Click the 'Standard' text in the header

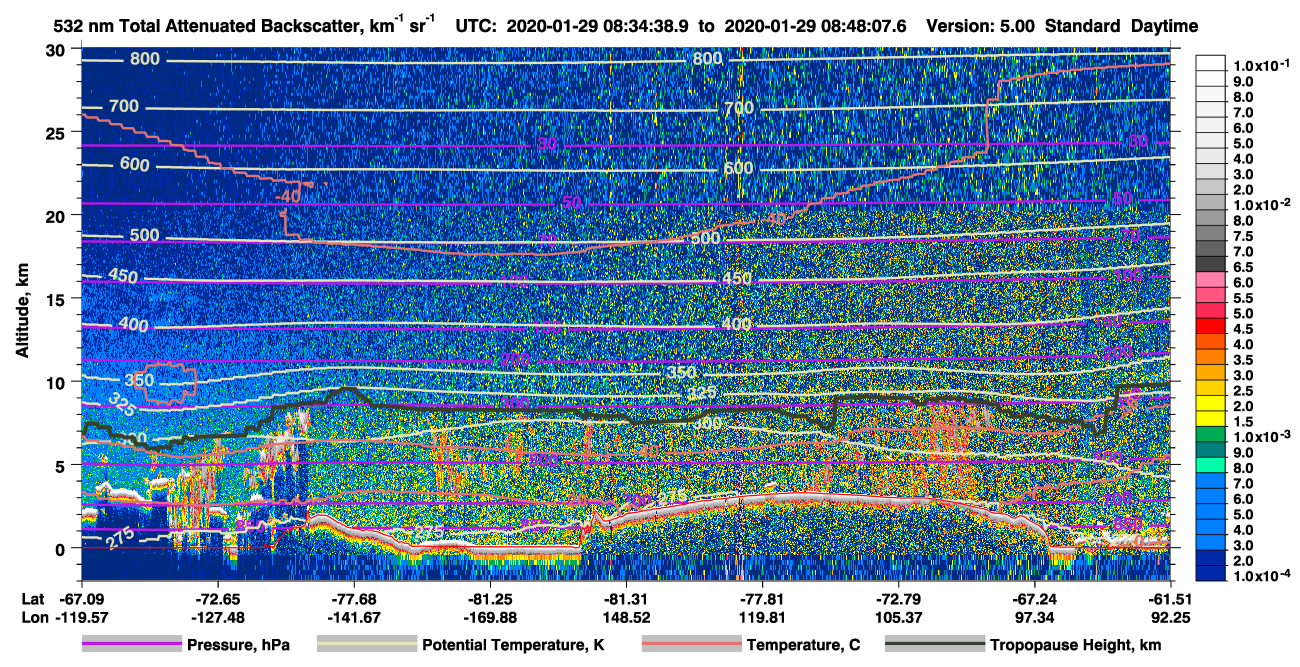[x=1083, y=27]
